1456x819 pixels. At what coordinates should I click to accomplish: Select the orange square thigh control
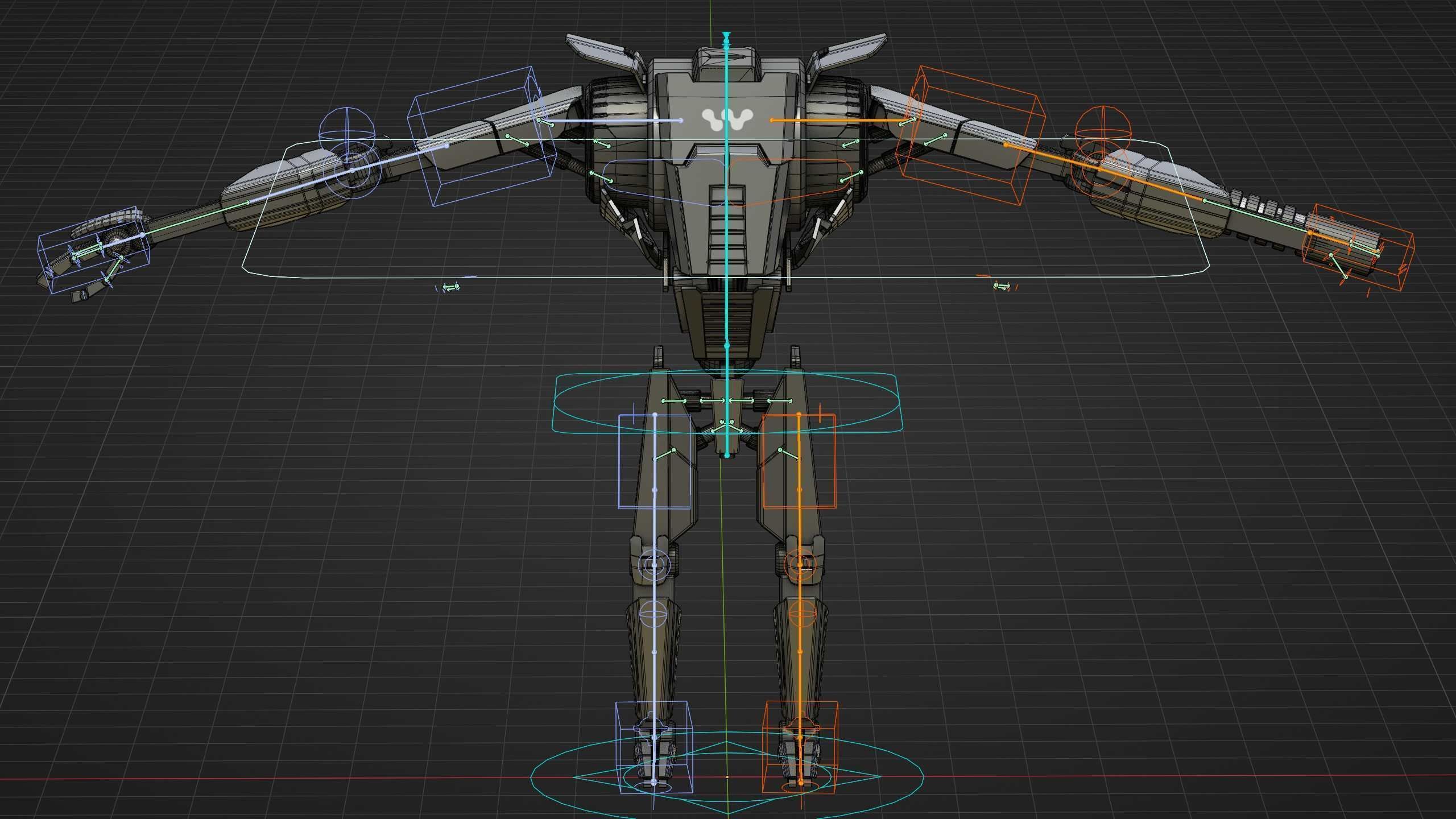point(799,461)
